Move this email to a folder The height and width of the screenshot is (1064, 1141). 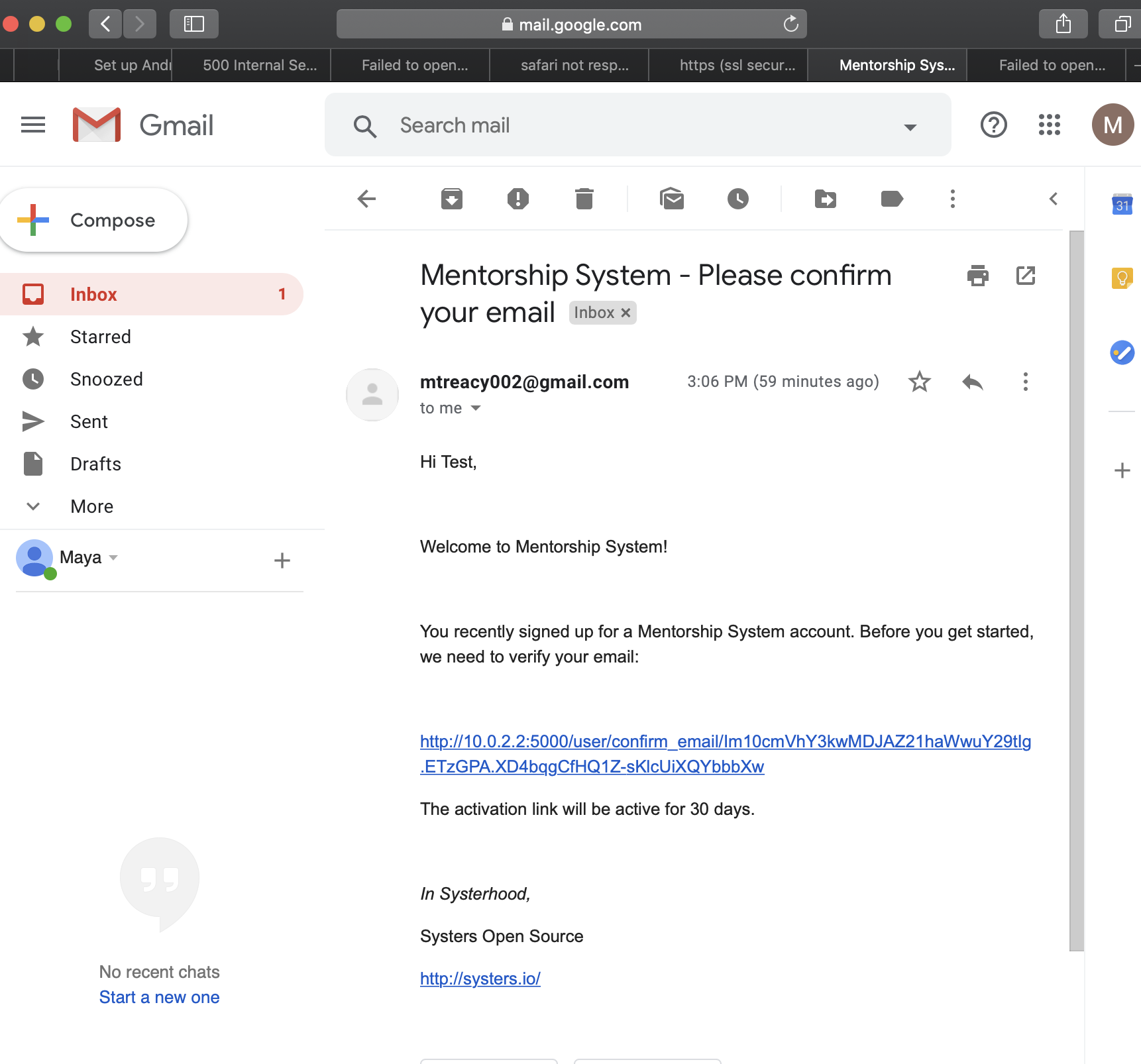(x=826, y=199)
